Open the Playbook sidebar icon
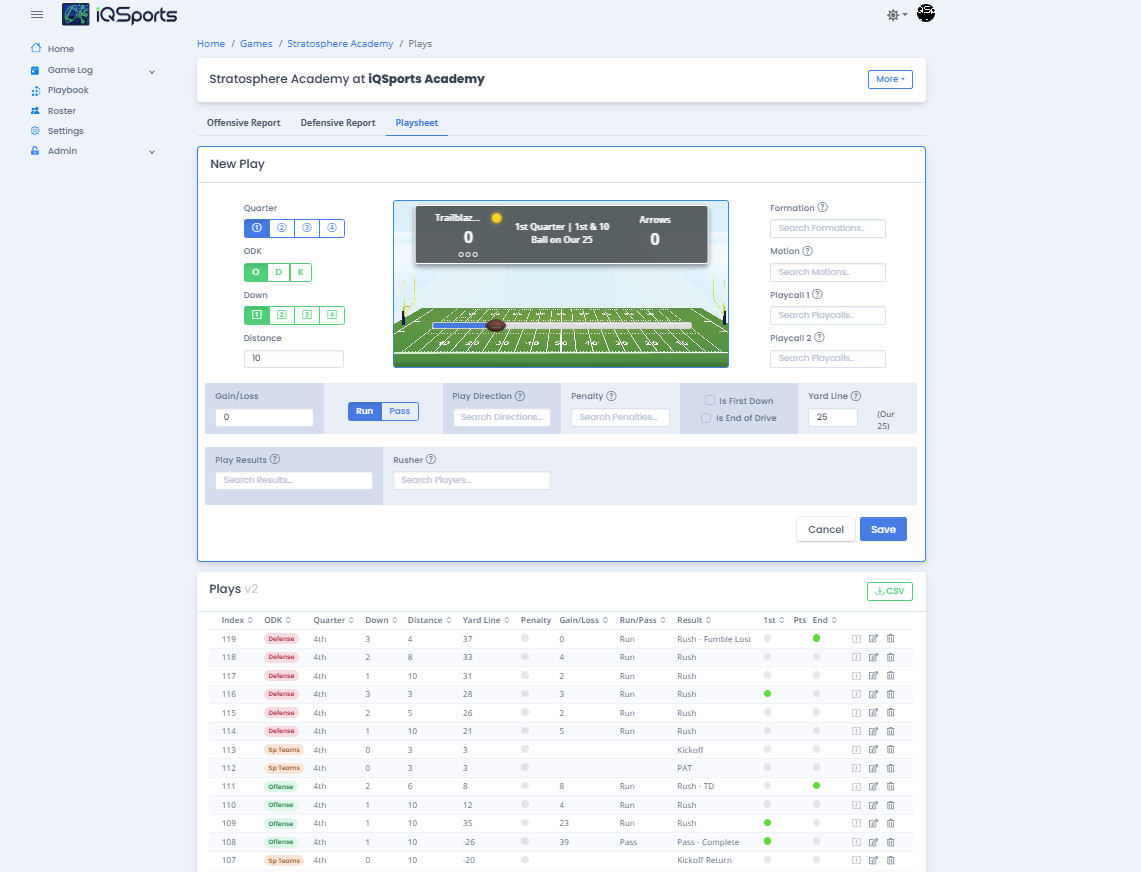Viewport: 1141px width, 872px height. pos(35,91)
